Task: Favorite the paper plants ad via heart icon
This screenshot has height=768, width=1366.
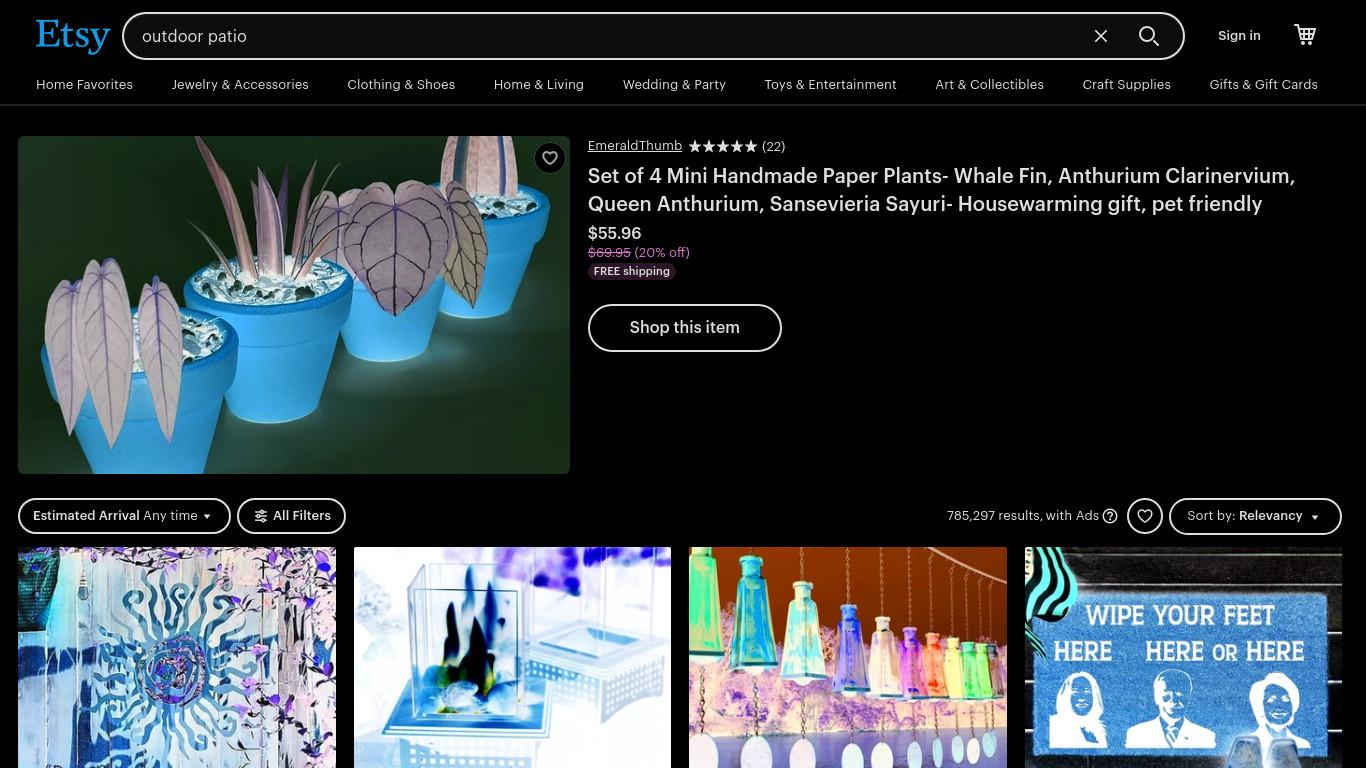Action: click(x=550, y=158)
